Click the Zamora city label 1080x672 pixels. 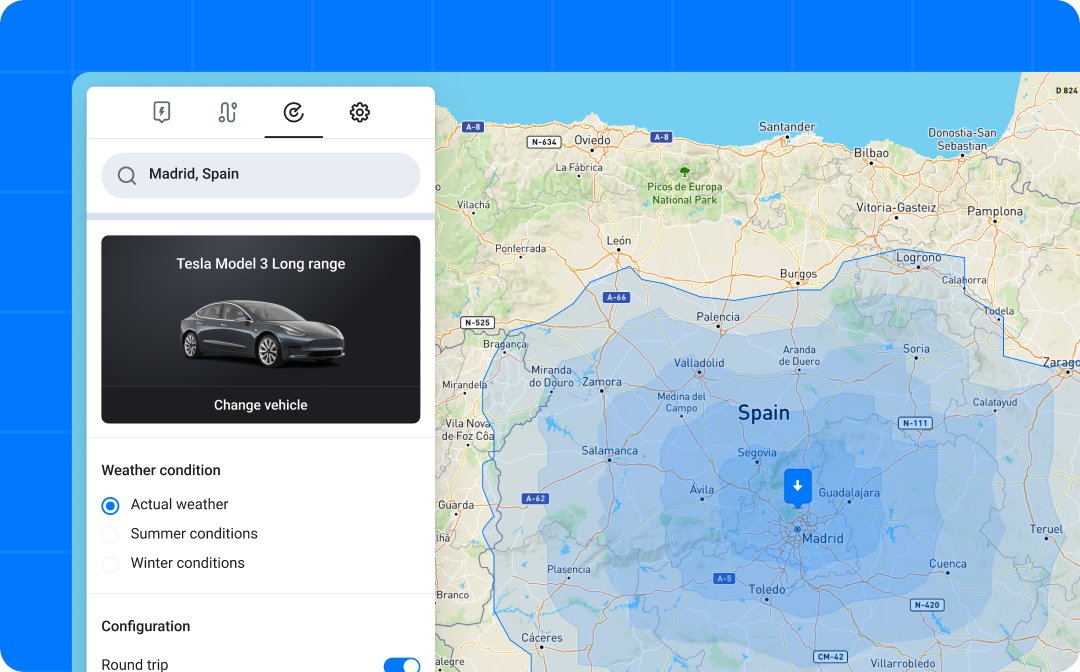[x=602, y=382]
